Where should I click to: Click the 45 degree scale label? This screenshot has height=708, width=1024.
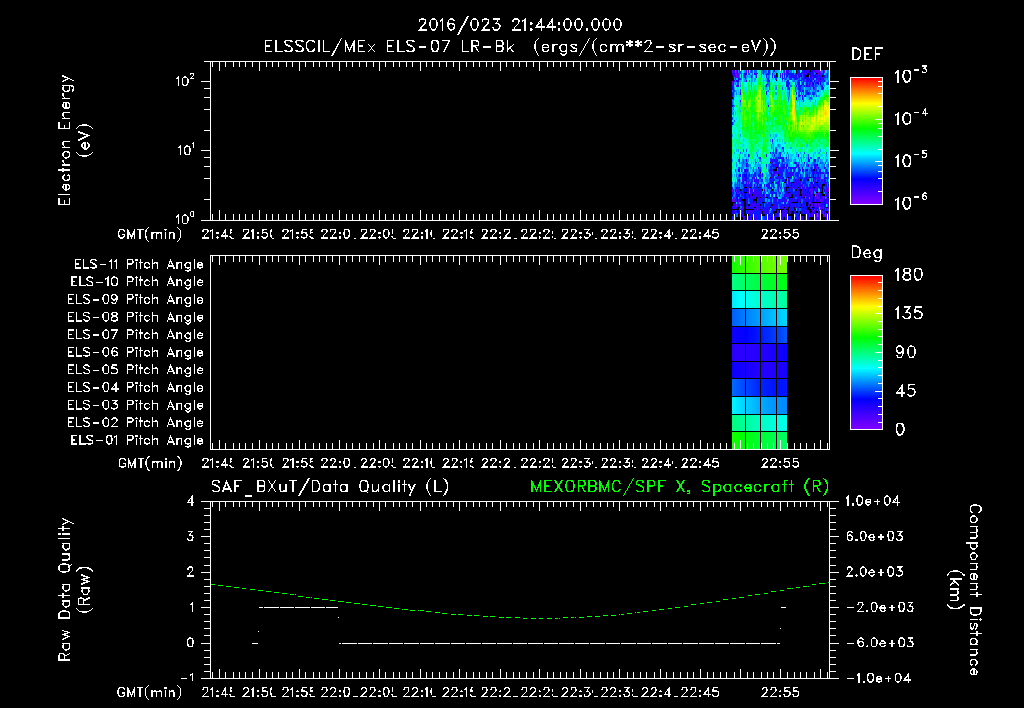click(x=906, y=391)
